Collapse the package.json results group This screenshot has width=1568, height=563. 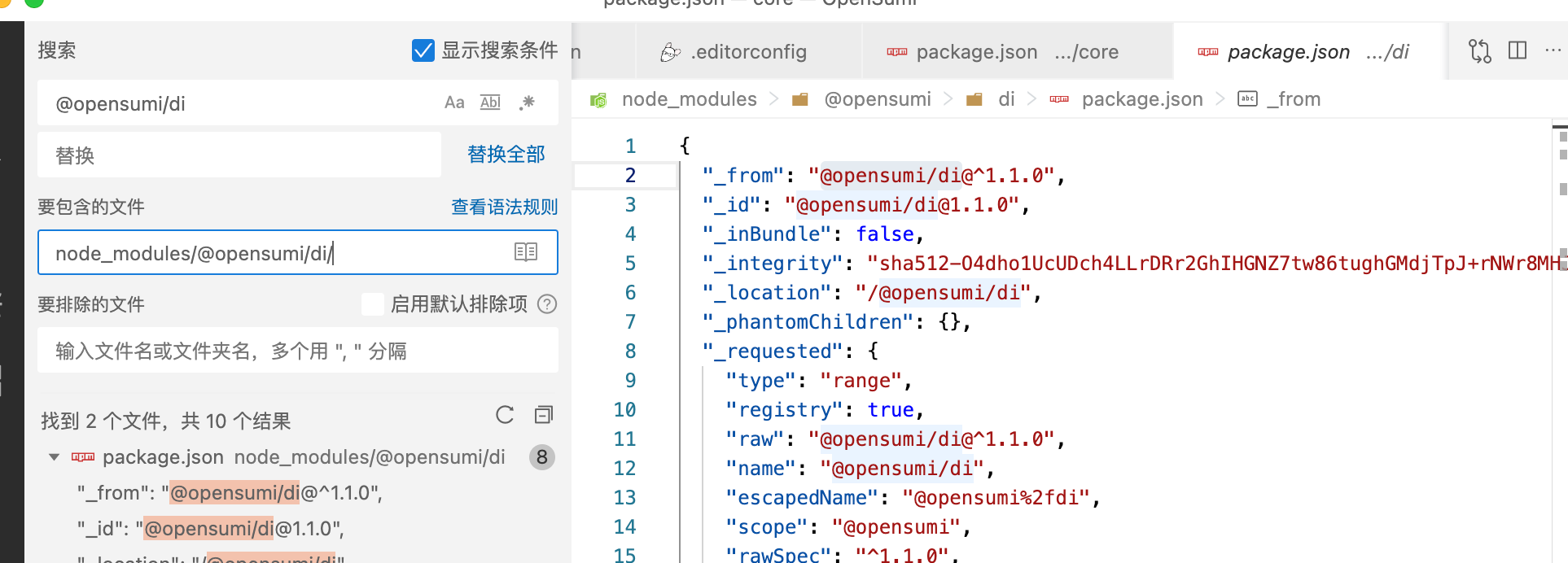tap(55, 457)
